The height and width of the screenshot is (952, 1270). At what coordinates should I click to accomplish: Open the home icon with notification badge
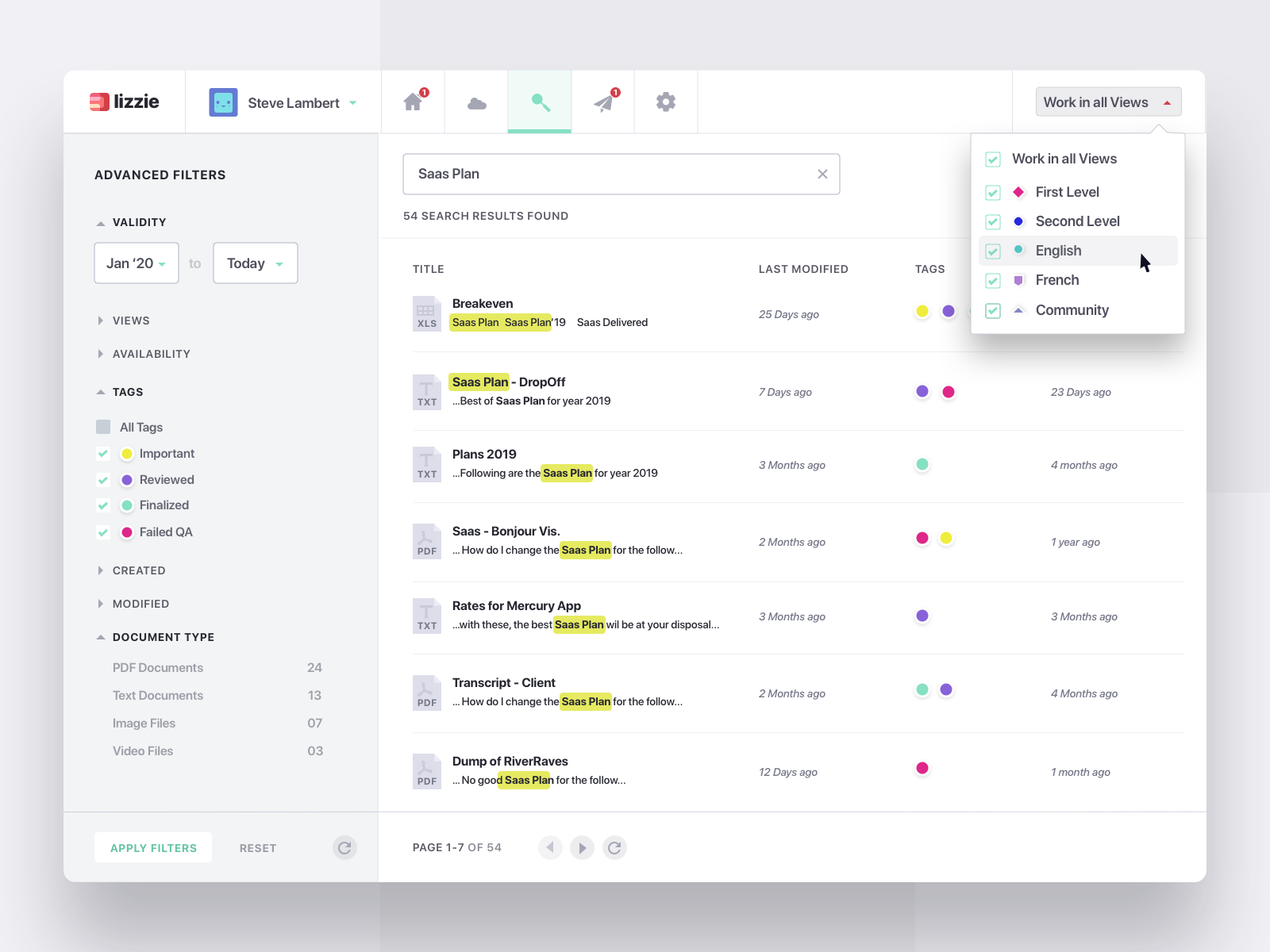click(412, 102)
